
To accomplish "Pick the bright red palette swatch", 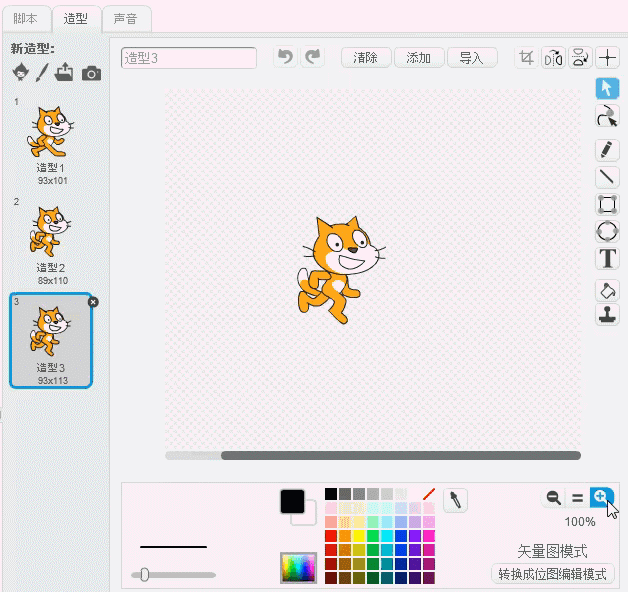I will click(x=331, y=536).
